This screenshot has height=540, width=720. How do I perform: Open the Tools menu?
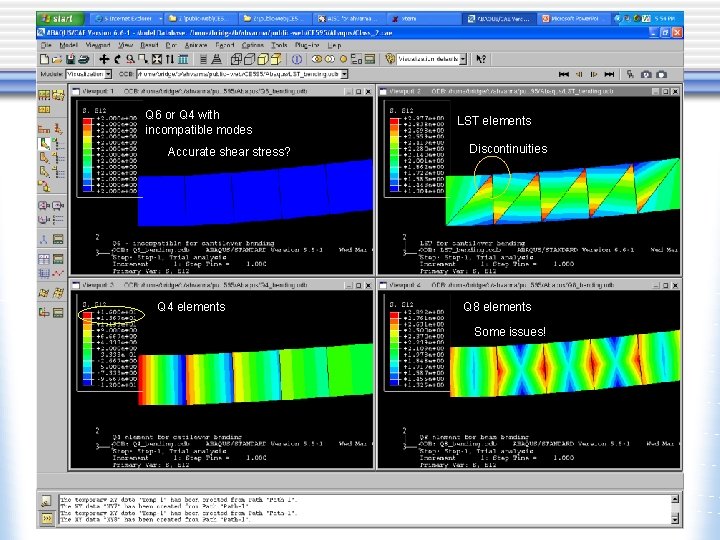pyautogui.click(x=279, y=45)
